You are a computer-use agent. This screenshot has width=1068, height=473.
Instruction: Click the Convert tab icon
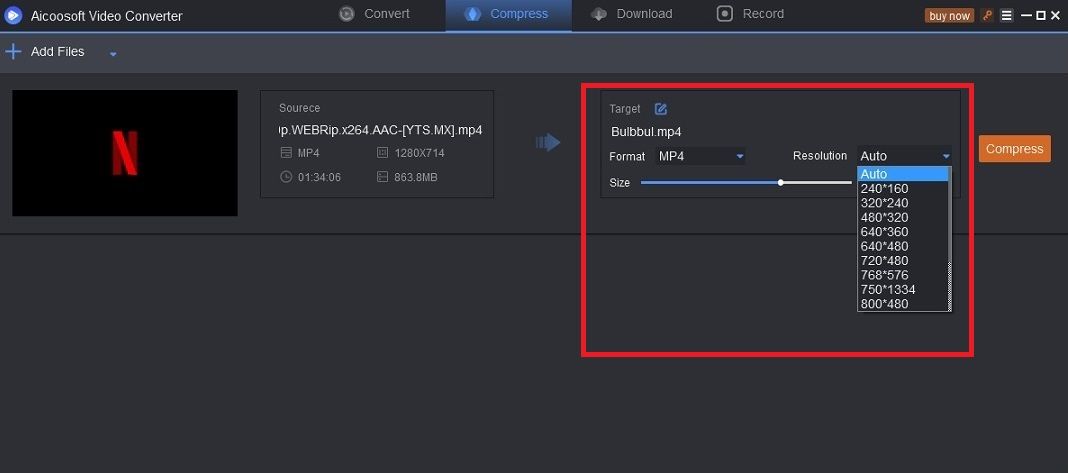point(347,14)
